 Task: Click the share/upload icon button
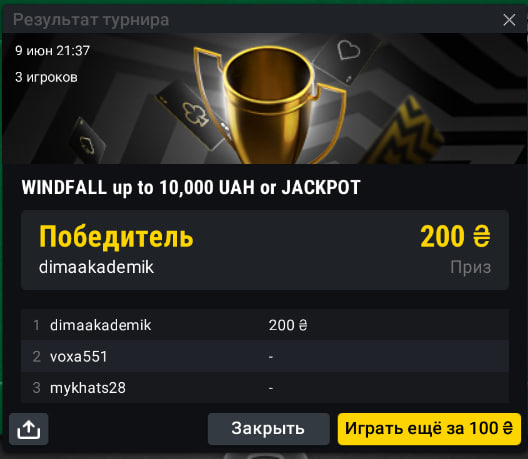(x=29, y=429)
